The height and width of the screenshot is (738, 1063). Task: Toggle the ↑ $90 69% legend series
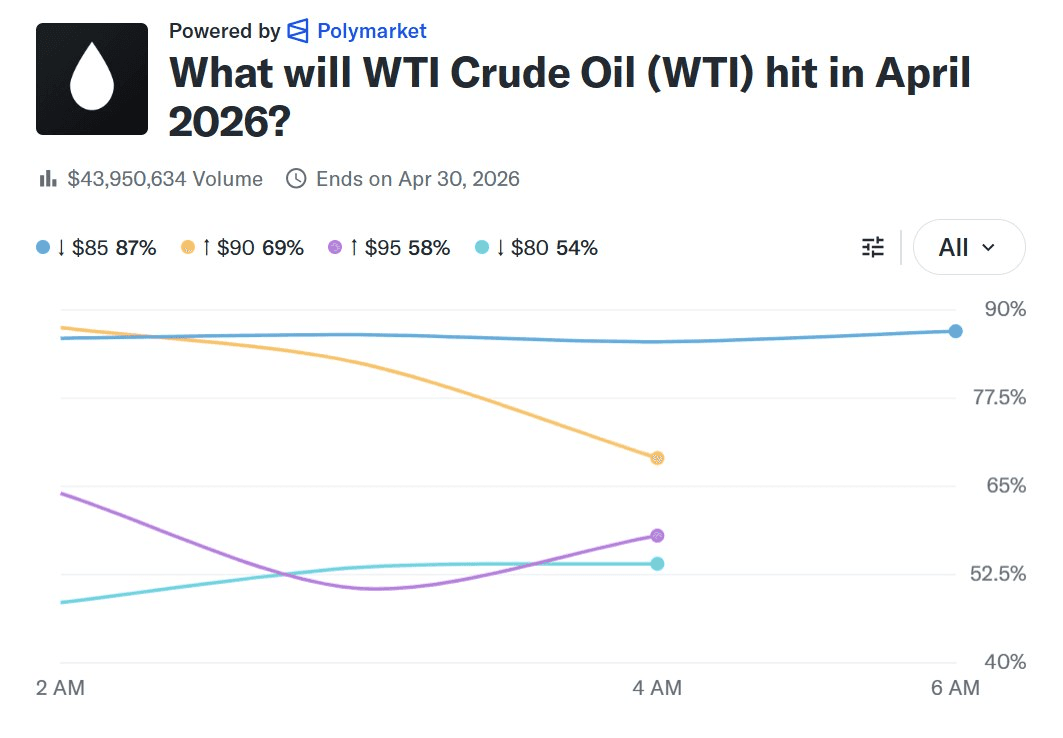click(243, 248)
